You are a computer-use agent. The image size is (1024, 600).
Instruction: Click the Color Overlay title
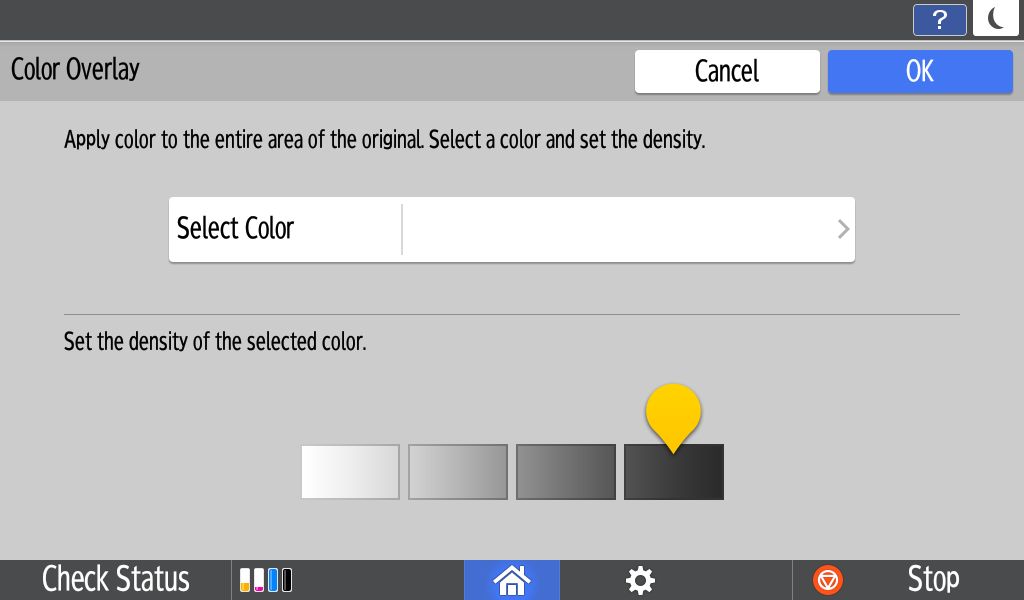click(x=75, y=70)
